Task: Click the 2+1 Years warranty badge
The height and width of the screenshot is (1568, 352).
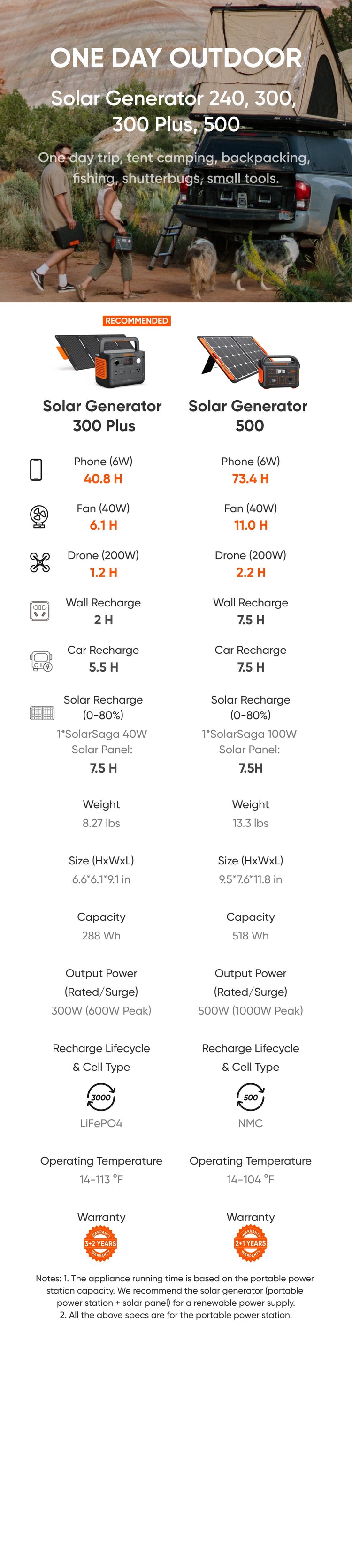Action: pos(250,1243)
